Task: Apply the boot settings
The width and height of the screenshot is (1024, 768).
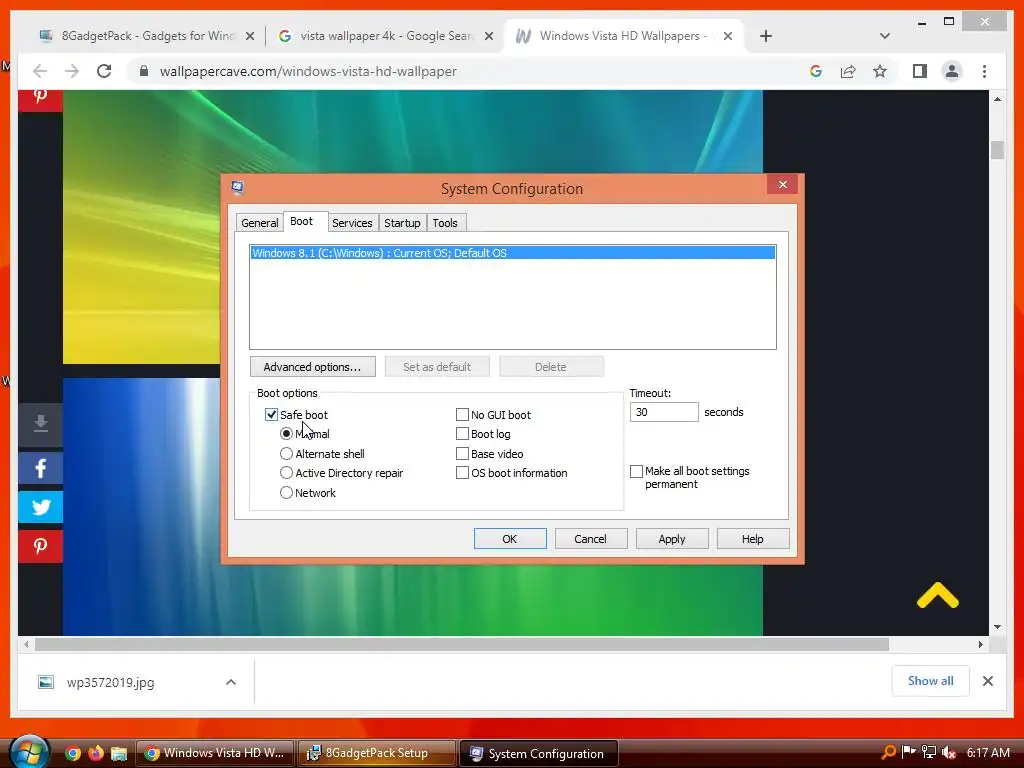Action: (672, 539)
